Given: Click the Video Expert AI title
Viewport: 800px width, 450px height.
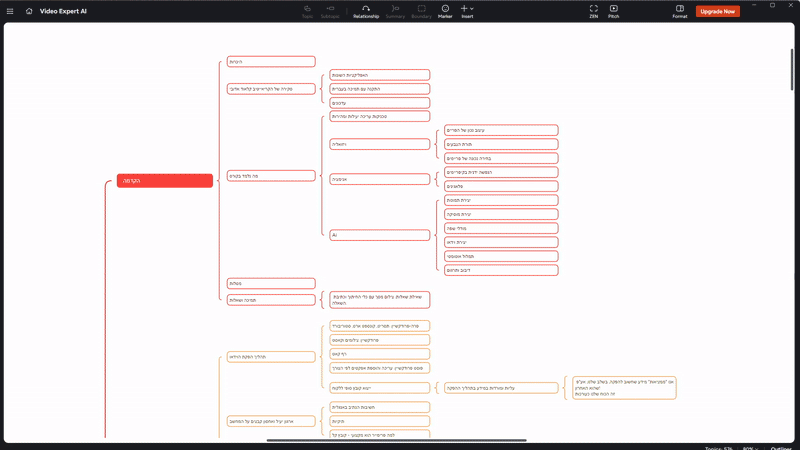Looking at the screenshot, I should [x=63, y=11].
